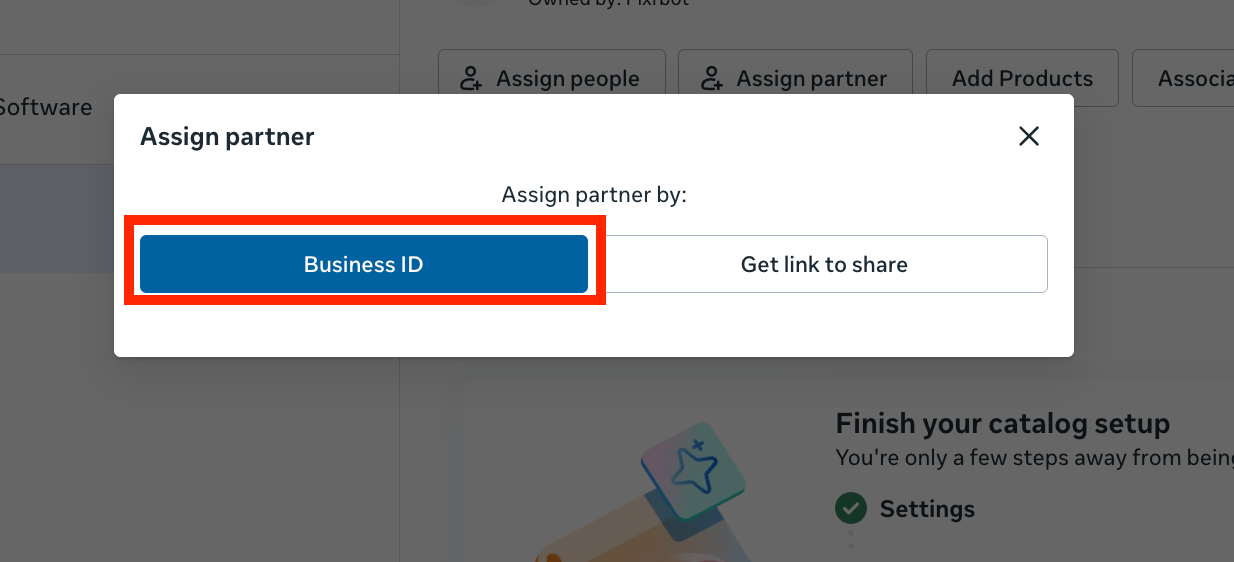The height and width of the screenshot is (562, 1234).
Task: Open the Assign partner button label
Action: pos(812,78)
